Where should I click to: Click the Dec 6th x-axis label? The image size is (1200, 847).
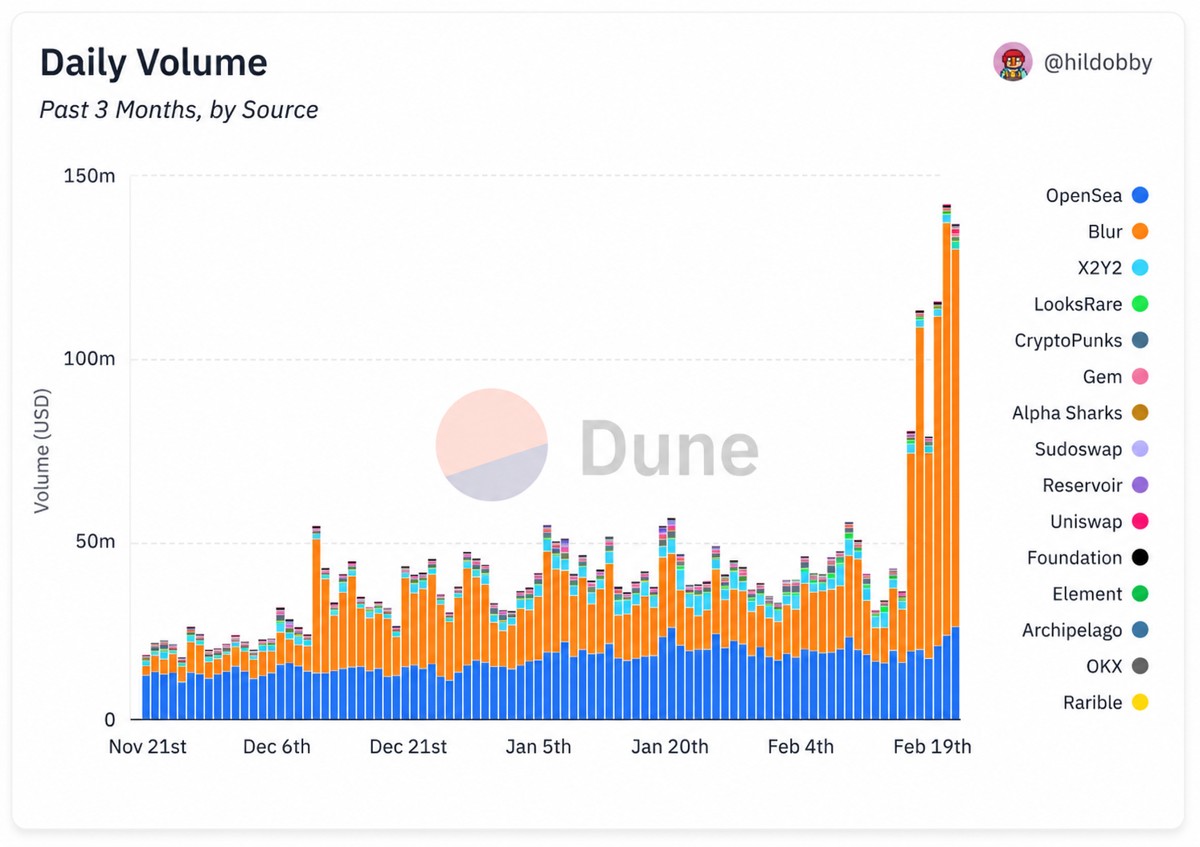277,747
